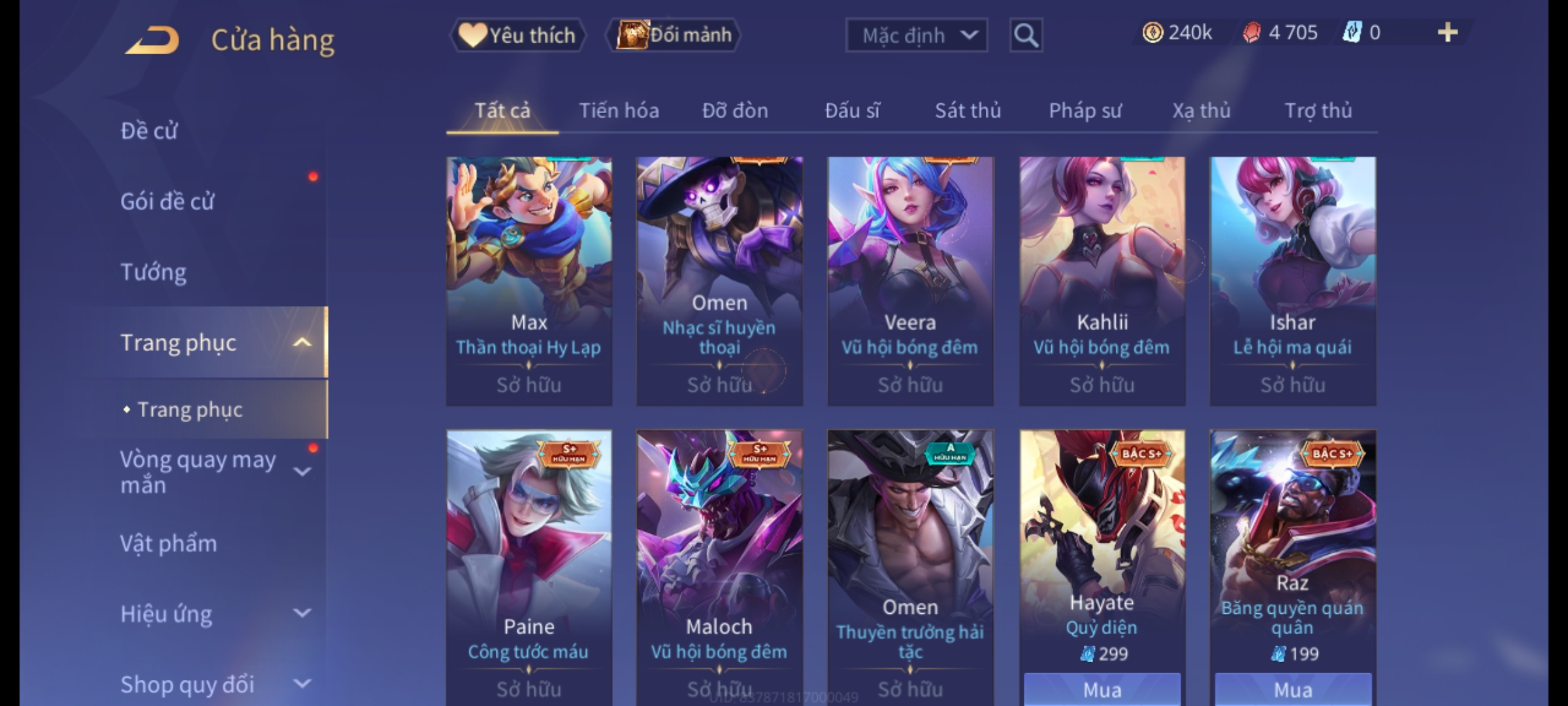Open Tướng in the sidebar

tap(154, 272)
